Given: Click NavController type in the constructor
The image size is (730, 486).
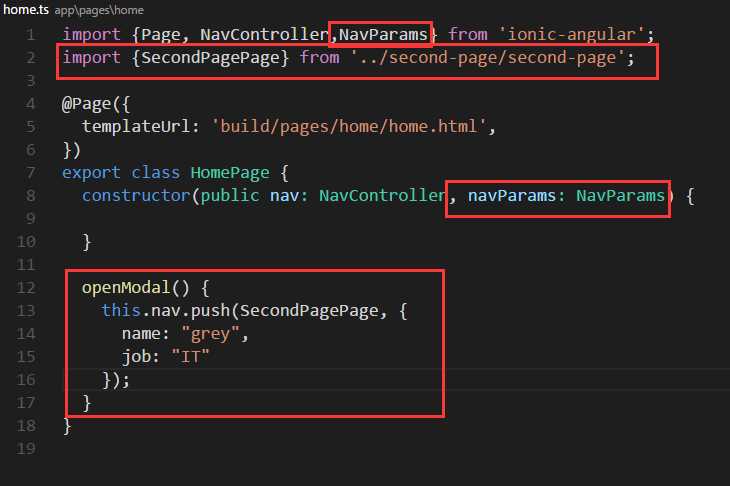Looking at the screenshot, I should tap(383, 196).
